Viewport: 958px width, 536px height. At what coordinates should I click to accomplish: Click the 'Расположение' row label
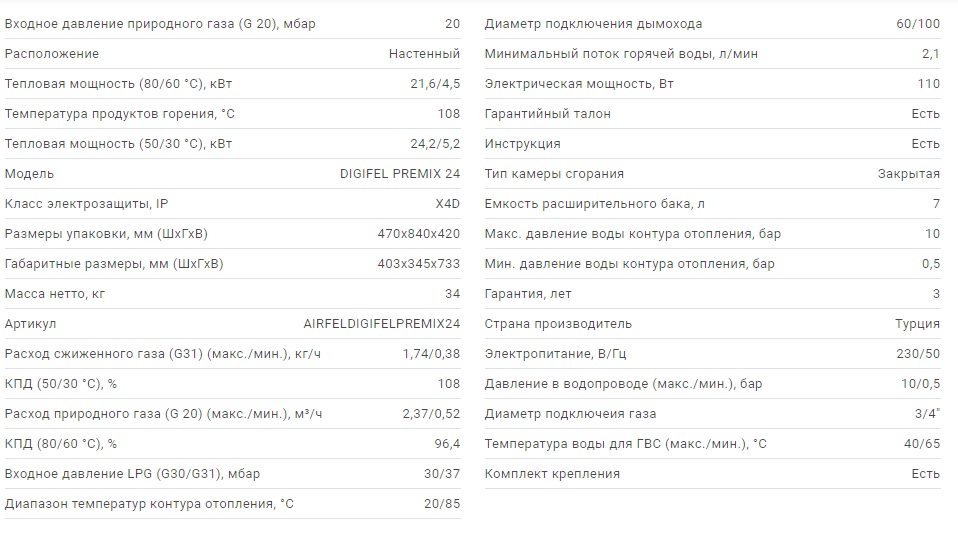point(52,54)
